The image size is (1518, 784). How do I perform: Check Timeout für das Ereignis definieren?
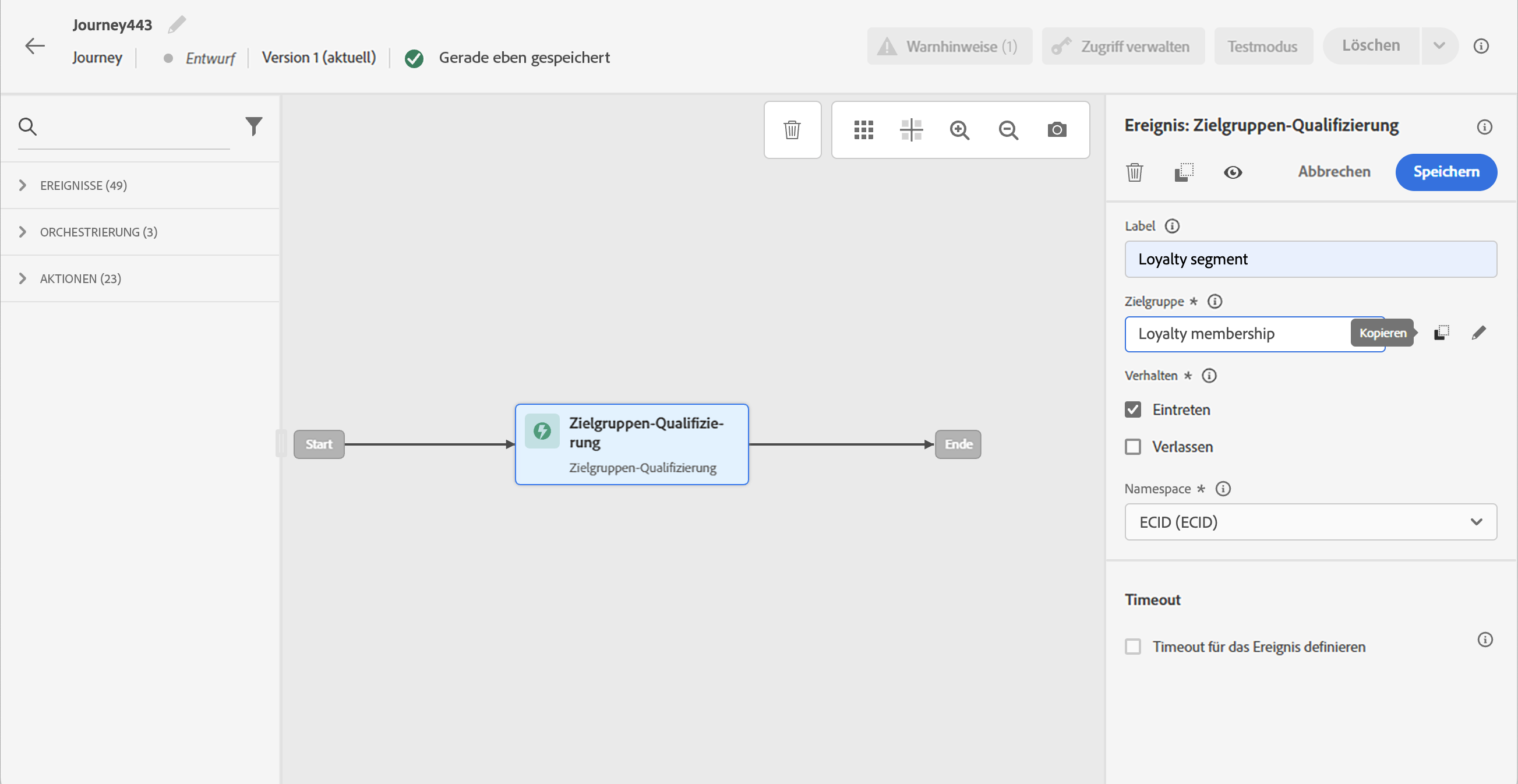click(x=1132, y=647)
